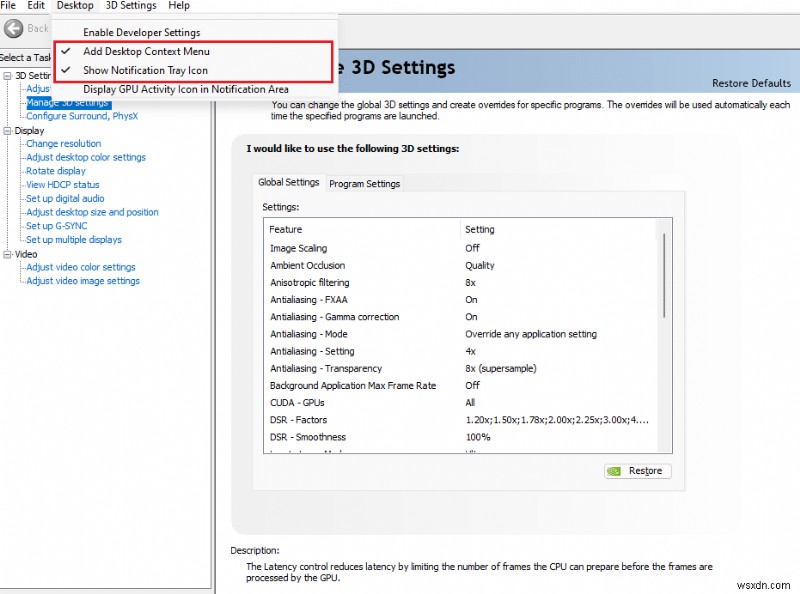Open the Edit menu
Viewport: 800px width, 594px height.
pos(36,5)
